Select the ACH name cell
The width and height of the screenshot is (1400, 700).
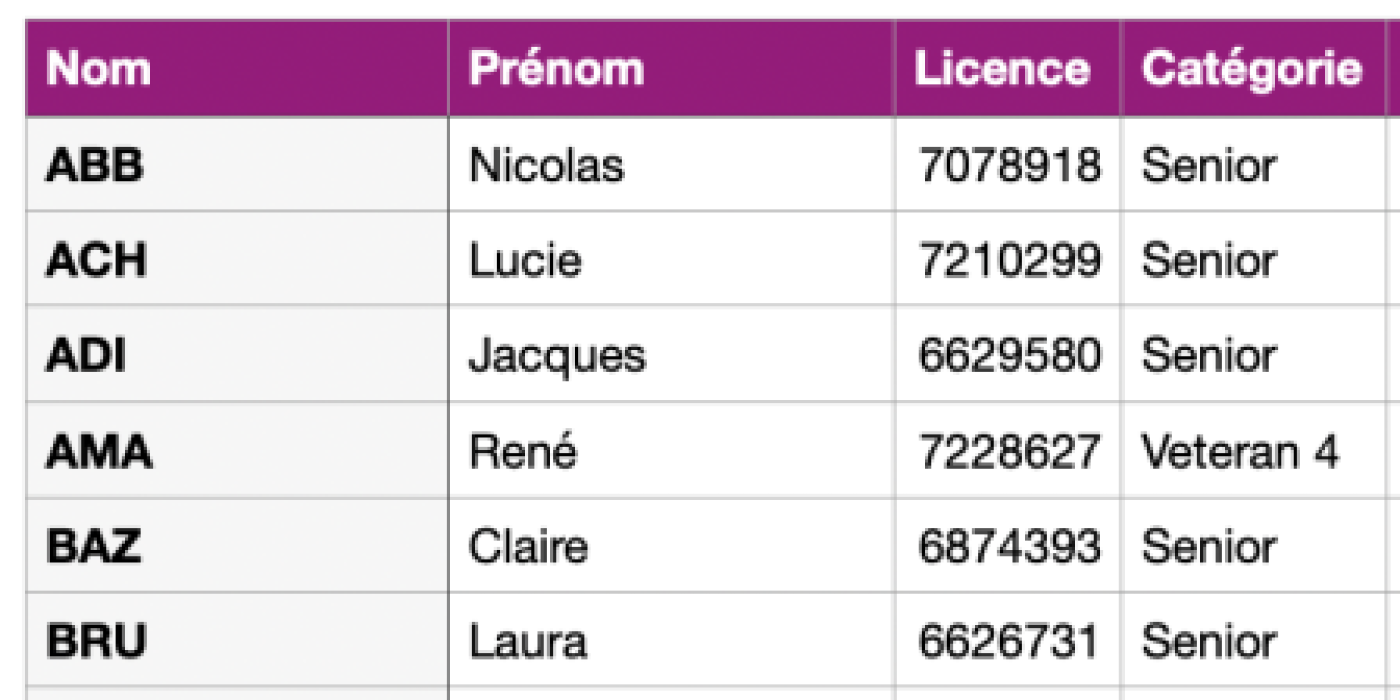click(x=237, y=259)
